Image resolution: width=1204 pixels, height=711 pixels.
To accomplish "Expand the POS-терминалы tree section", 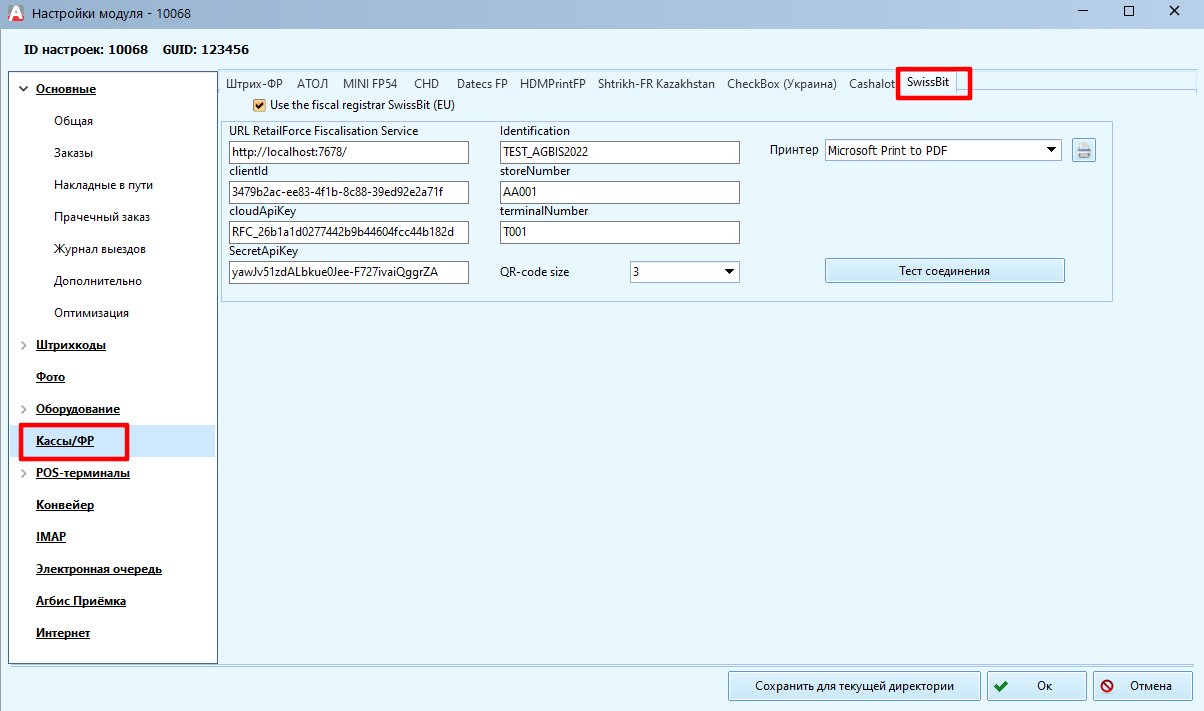I will 23,473.
